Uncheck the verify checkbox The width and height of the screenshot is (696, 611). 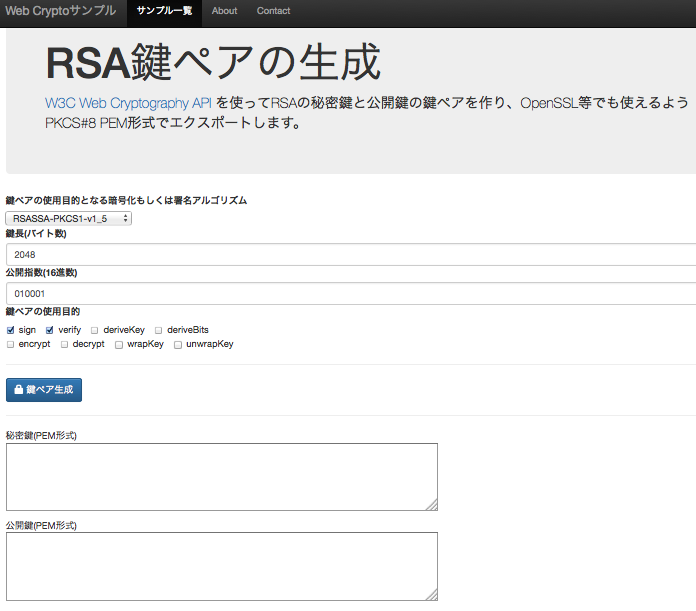50,330
